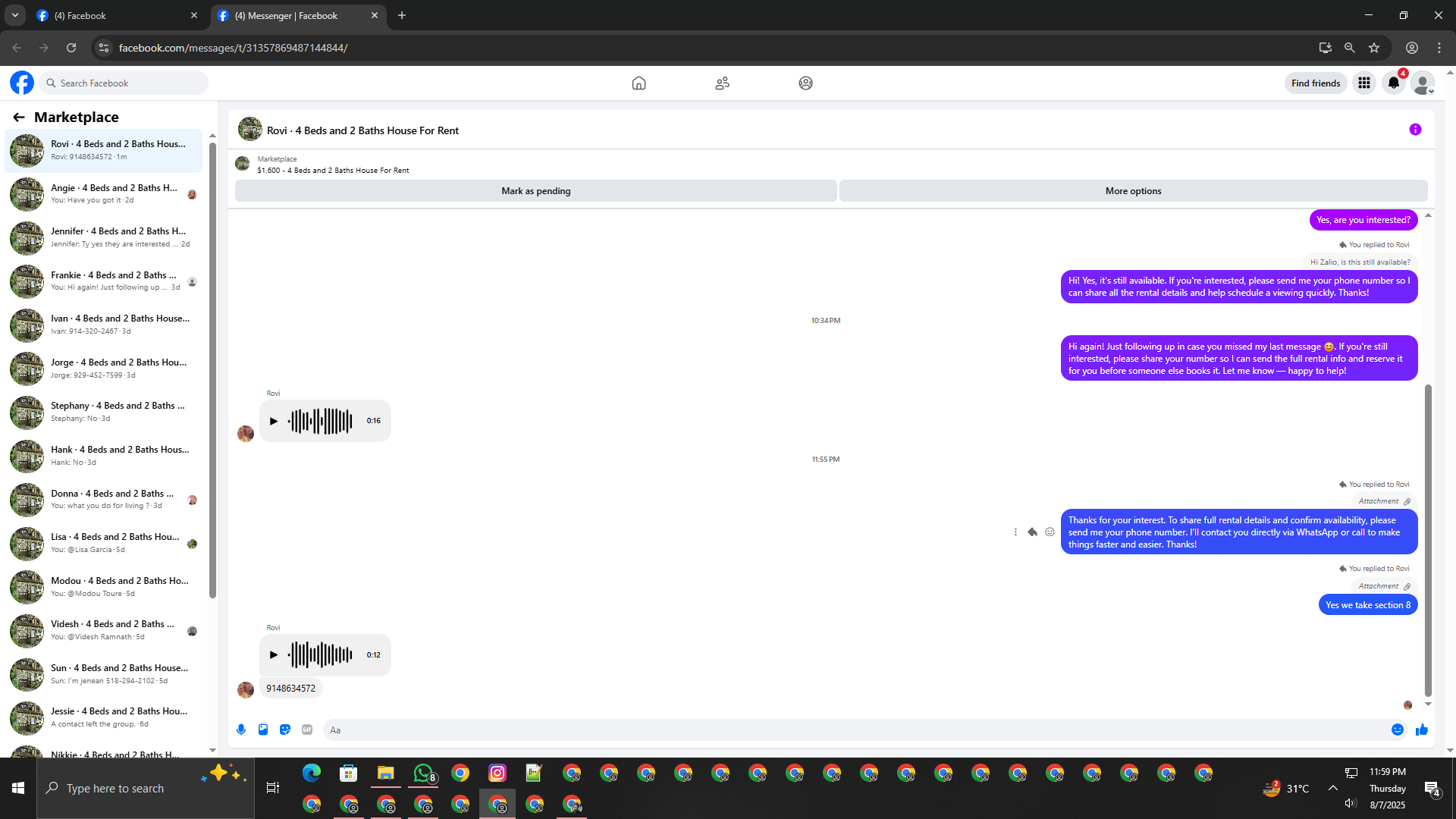
Task: Open the emoji picker in message box
Action: [x=1398, y=730]
